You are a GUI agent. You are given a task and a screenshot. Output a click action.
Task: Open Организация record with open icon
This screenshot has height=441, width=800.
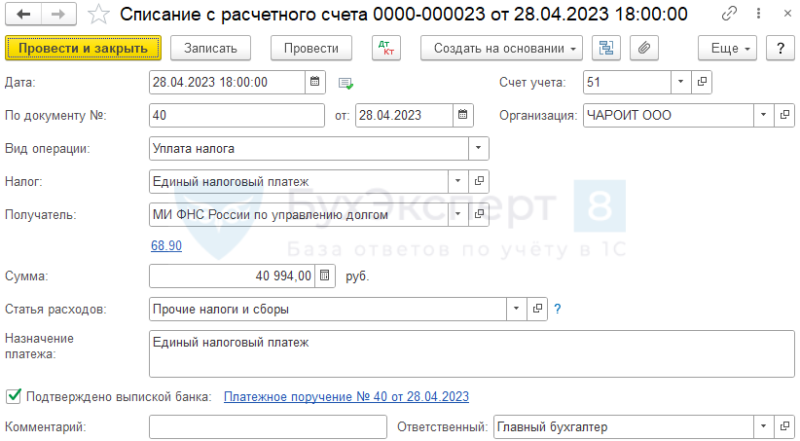pos(785,115)
